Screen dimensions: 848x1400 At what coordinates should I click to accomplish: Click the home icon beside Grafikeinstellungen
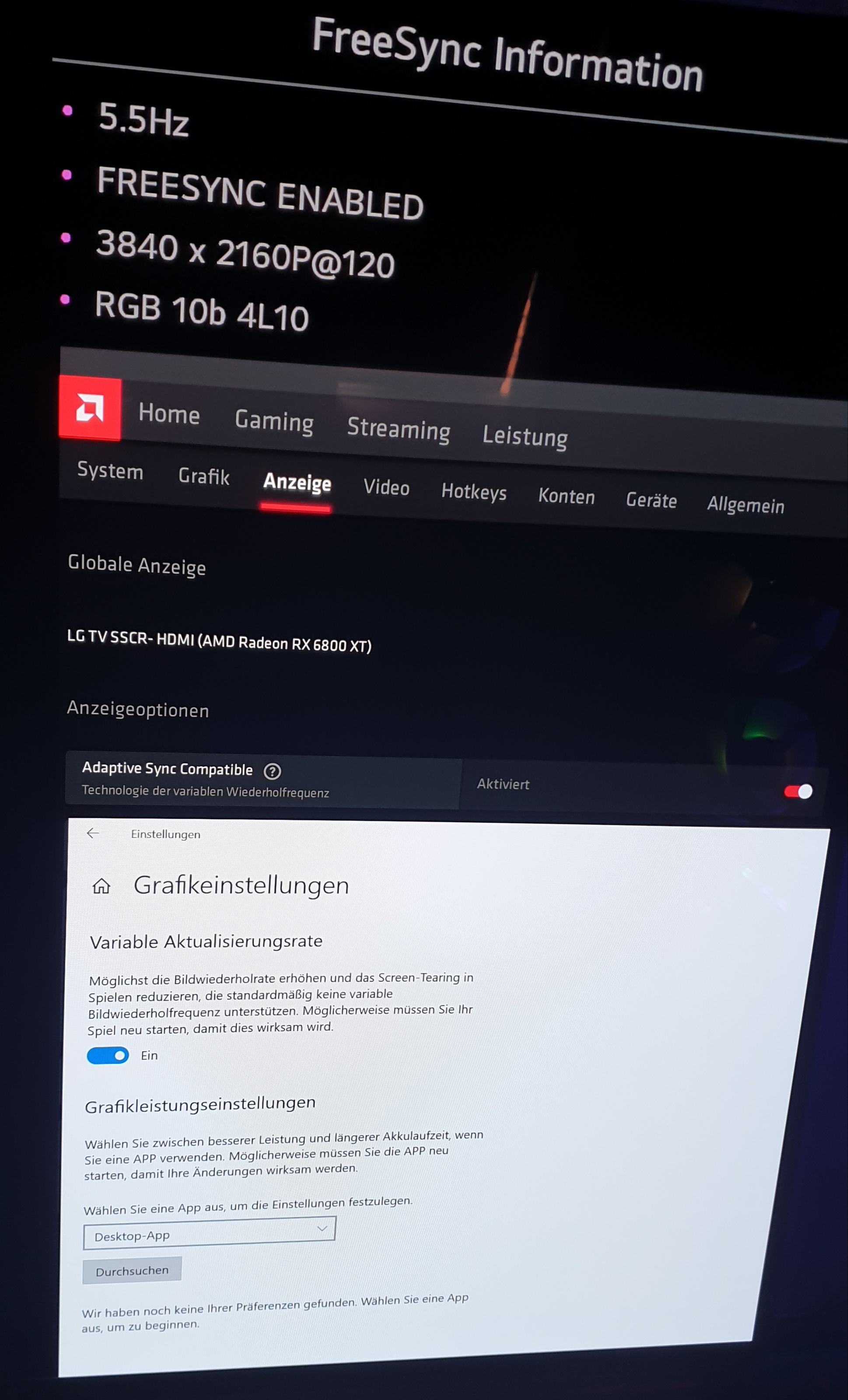tap(101, 886)
